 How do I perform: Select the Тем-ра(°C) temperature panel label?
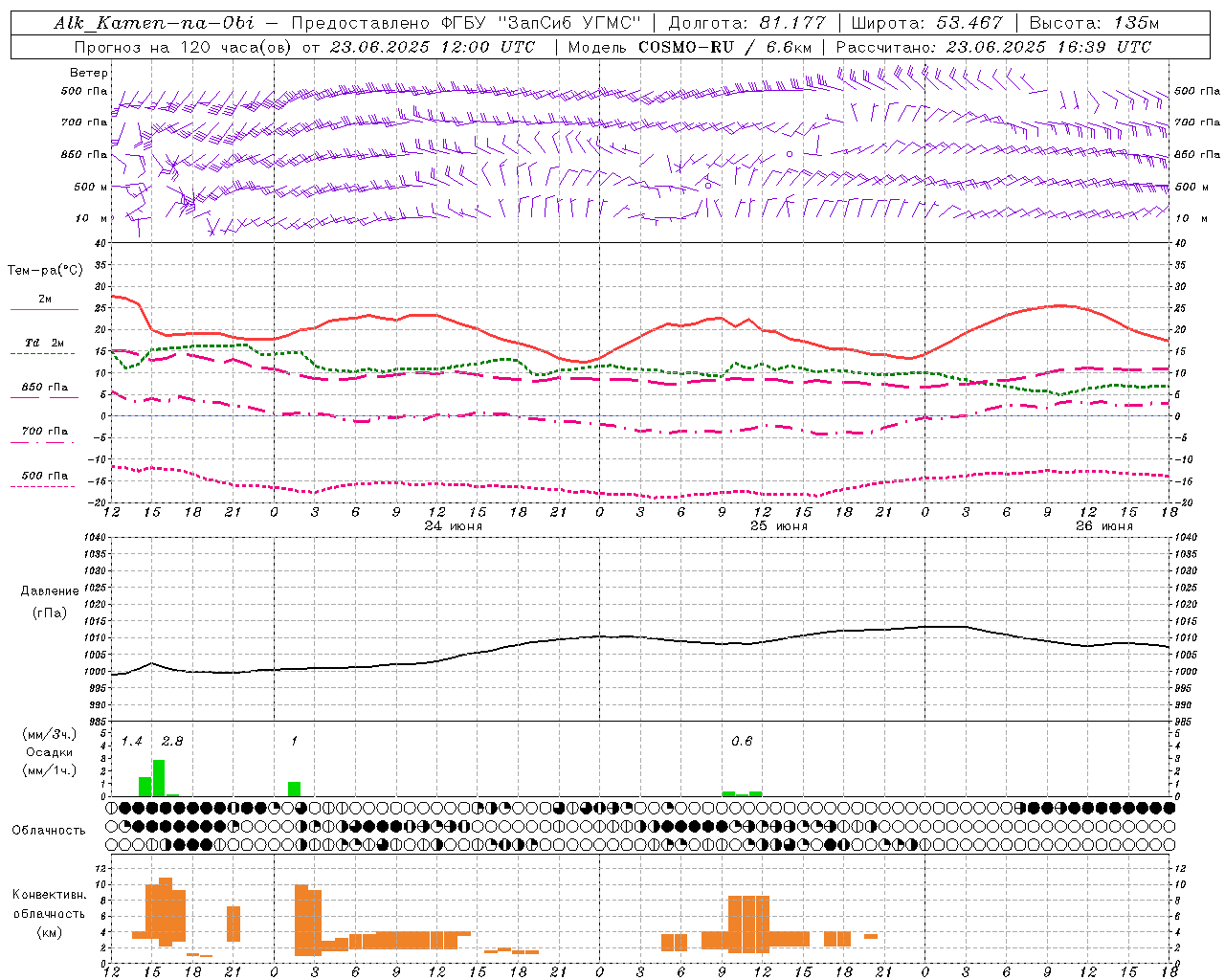45,271
